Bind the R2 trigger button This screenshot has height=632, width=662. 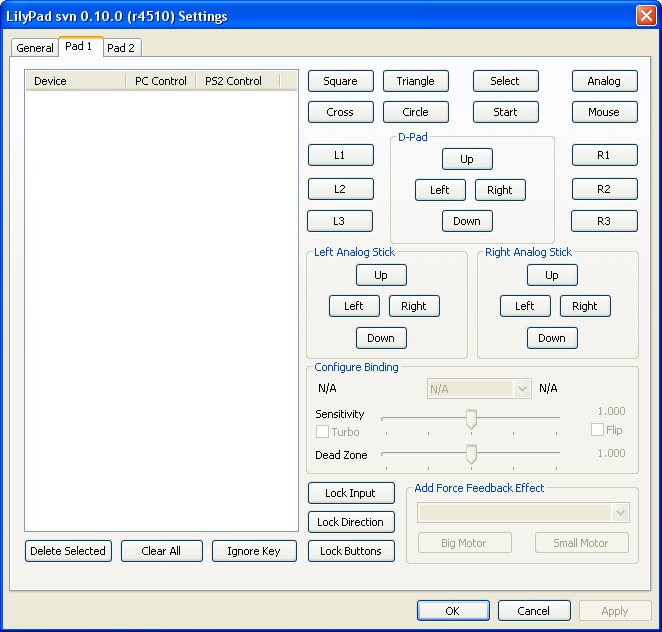coord(605,189)
